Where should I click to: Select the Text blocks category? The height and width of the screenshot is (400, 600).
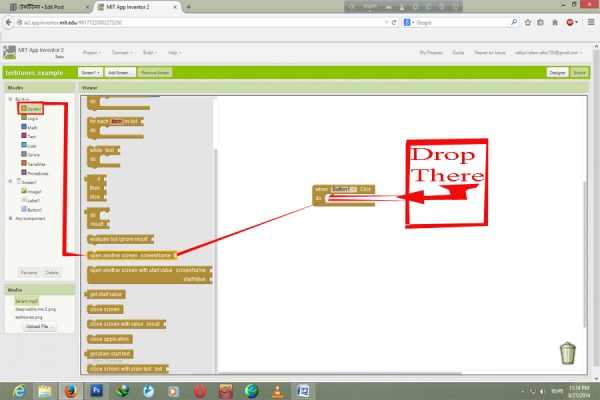point(28,136)
